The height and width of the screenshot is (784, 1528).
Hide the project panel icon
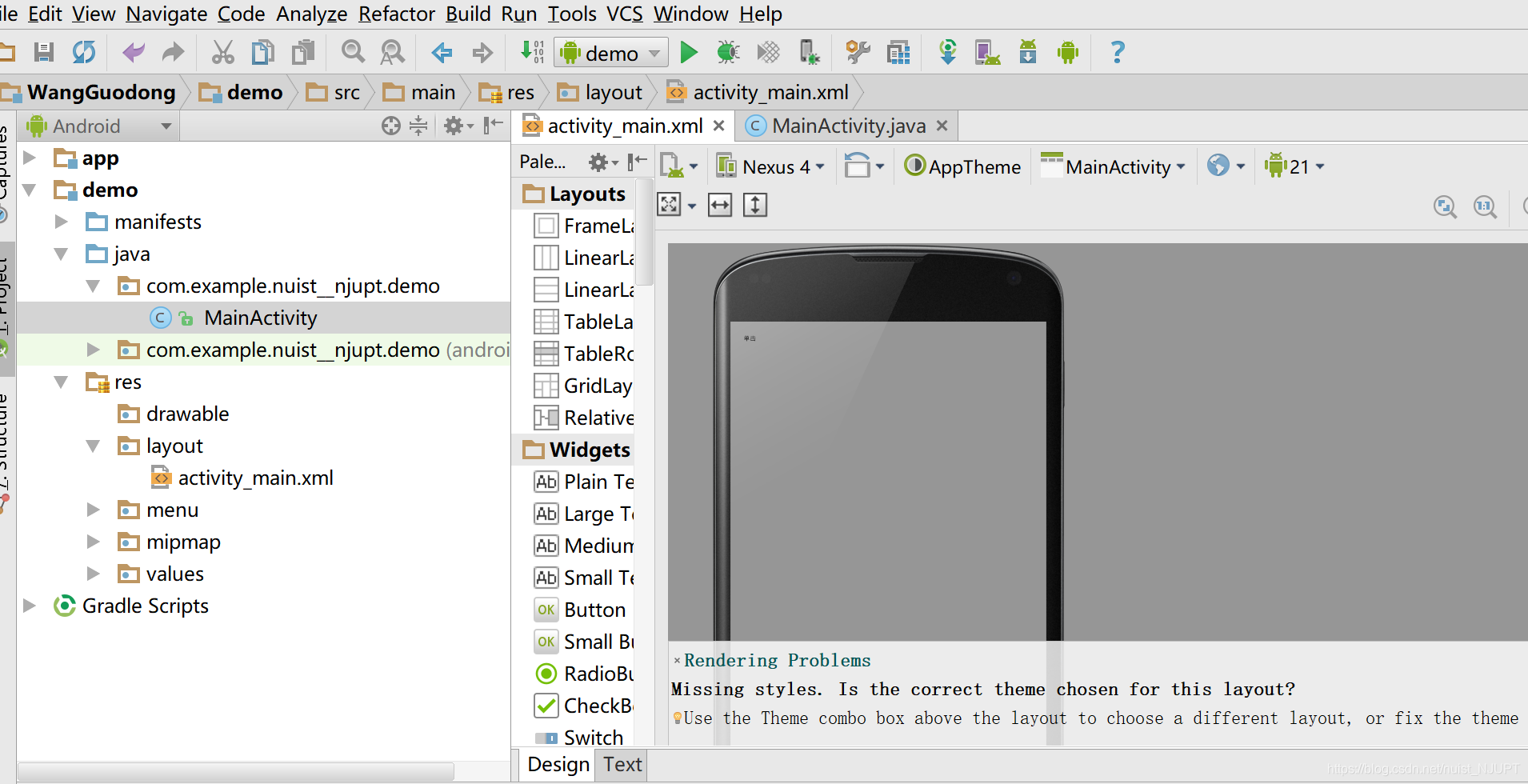pos(494,125)
